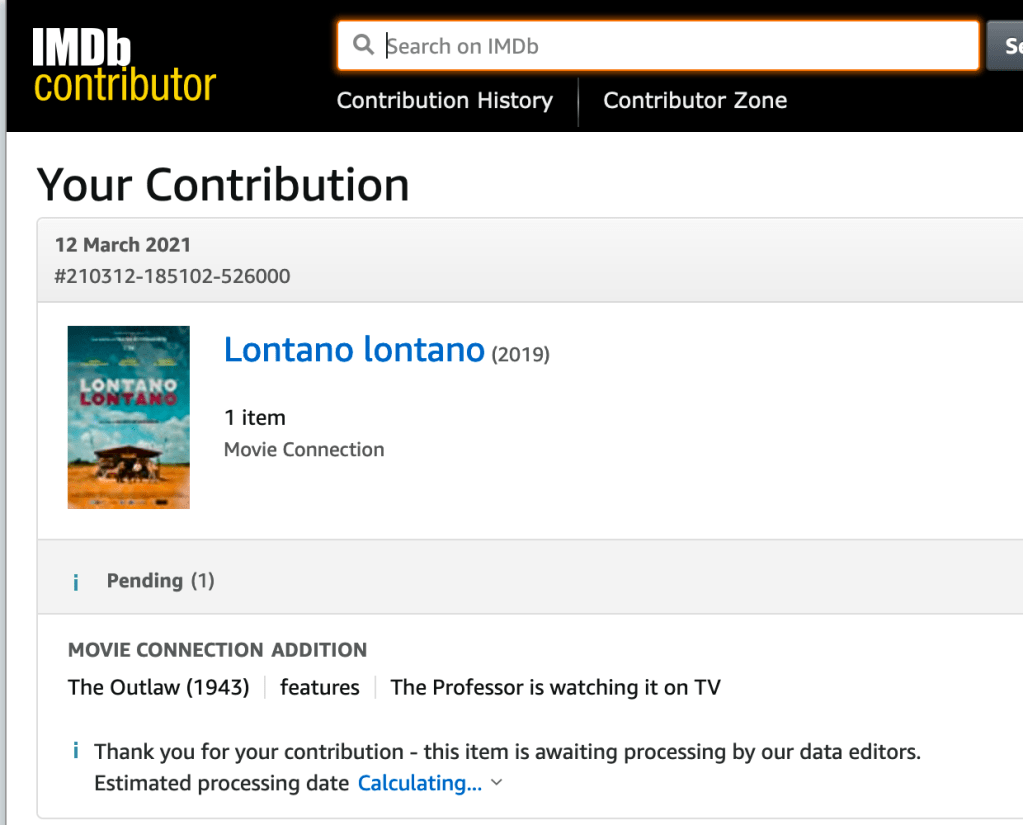Go to Contributor Zone

pyautogui.click(x=695, y=100)
